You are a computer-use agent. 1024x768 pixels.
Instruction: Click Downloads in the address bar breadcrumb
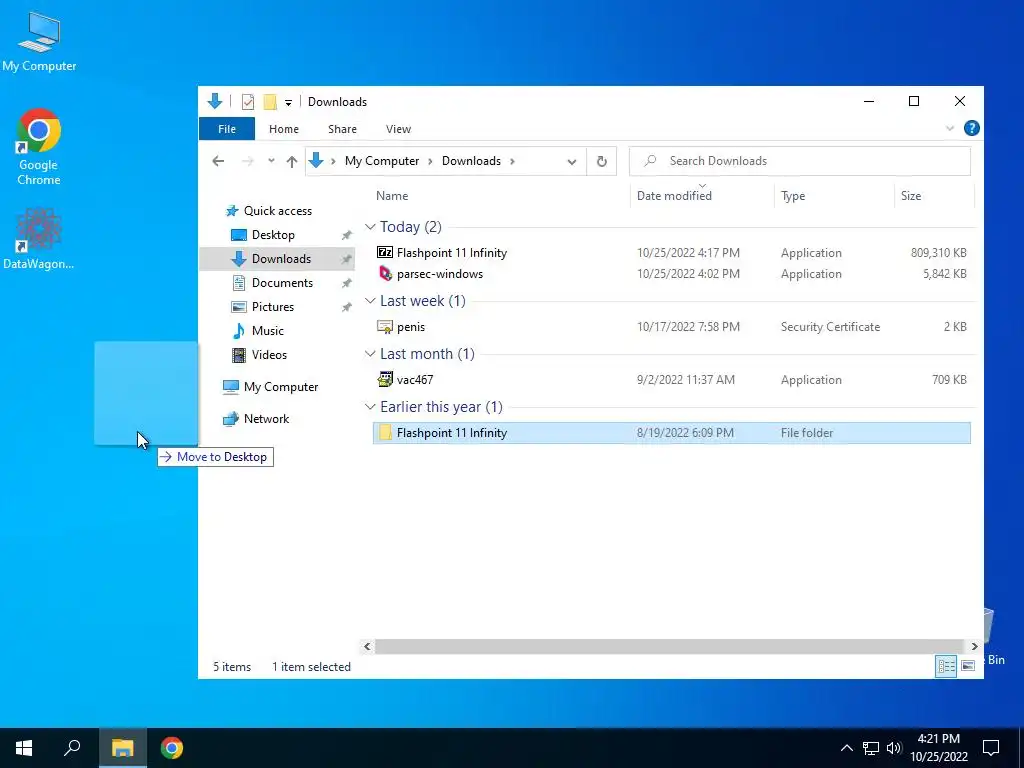click(471, 161)
